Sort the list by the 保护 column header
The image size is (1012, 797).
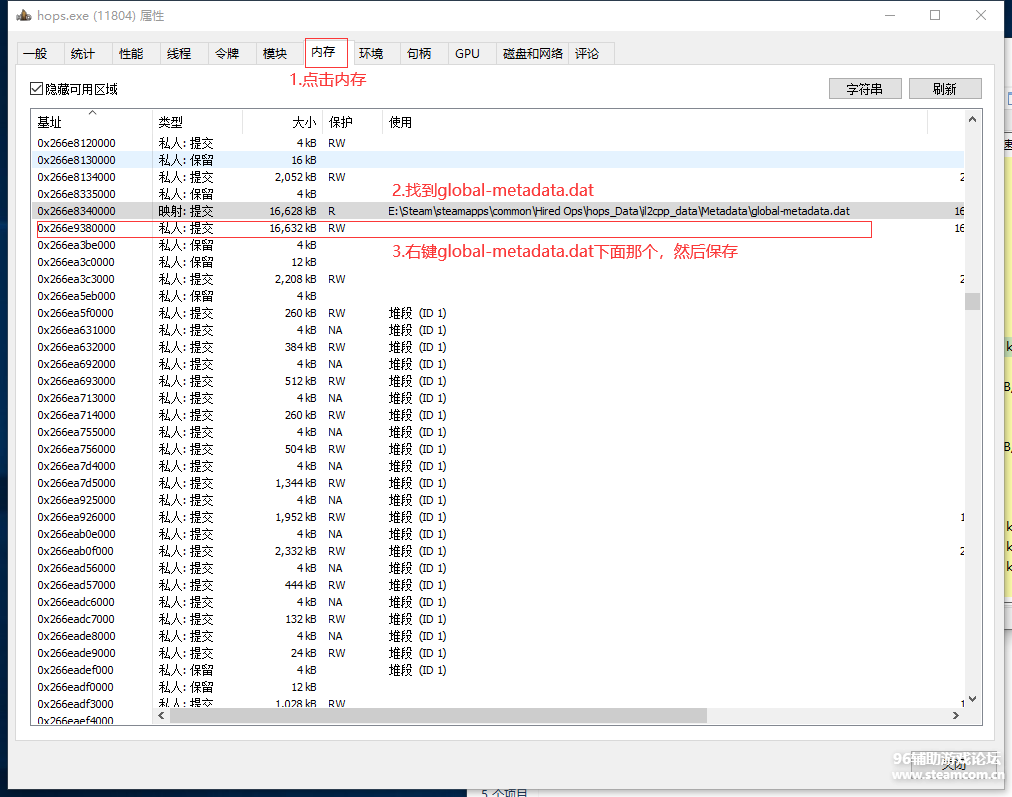coord(352,122)
